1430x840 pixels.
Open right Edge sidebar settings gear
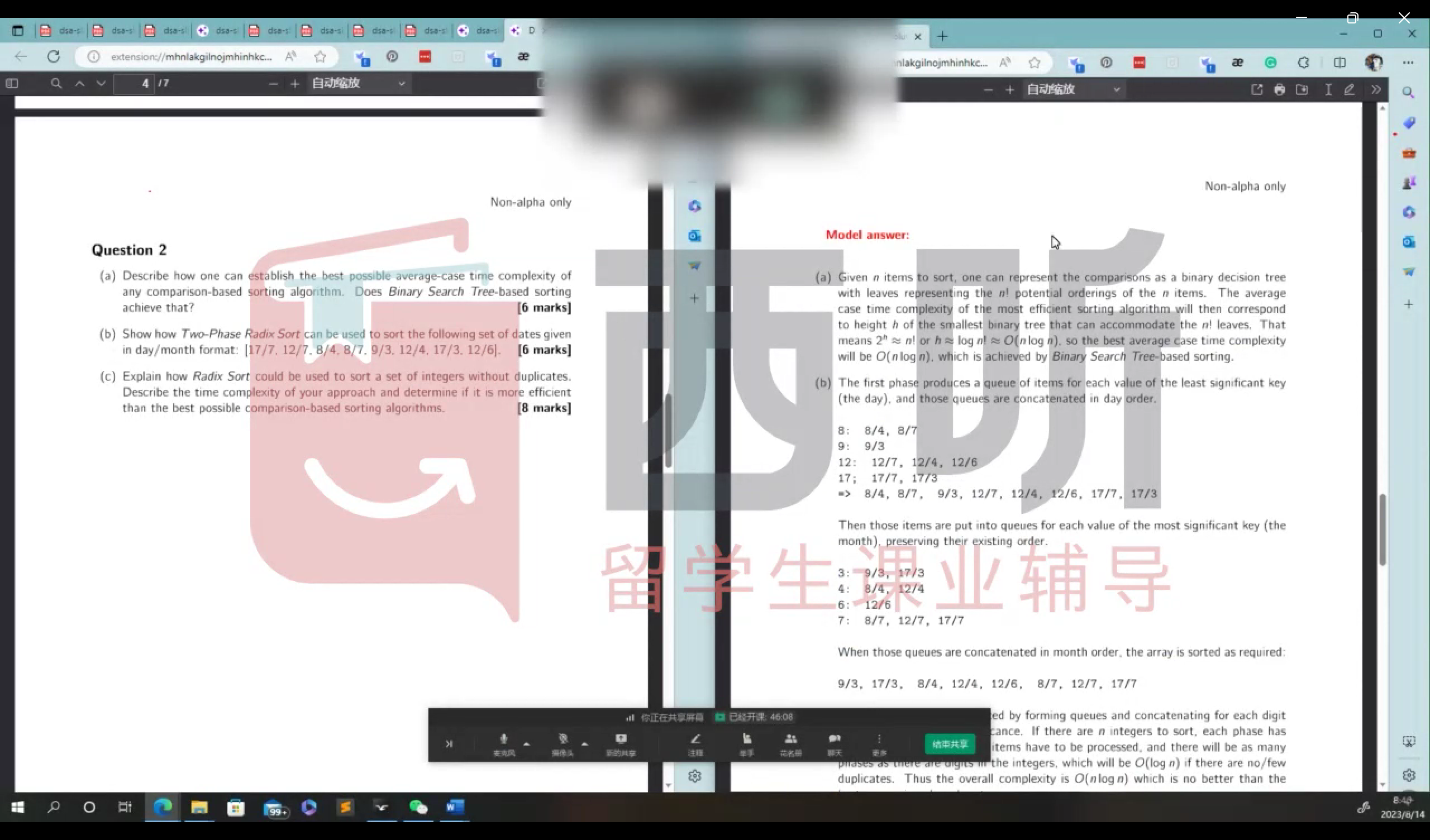point(1408,775)
